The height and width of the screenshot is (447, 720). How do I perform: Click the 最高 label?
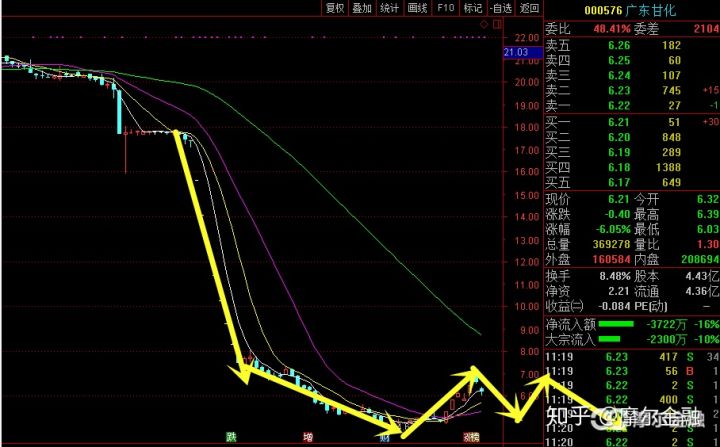pos(647,215)
